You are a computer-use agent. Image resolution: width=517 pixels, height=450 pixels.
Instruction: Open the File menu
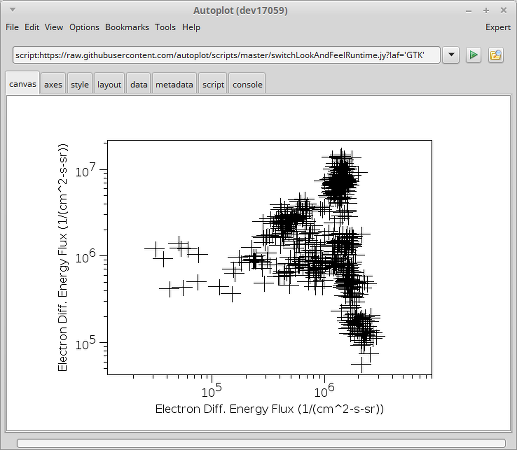tap(12, 27)
